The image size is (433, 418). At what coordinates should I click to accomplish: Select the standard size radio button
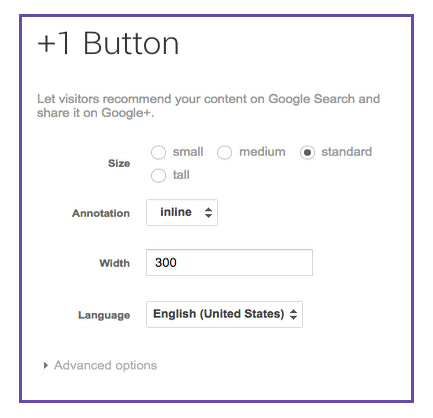tap(307, 152)
